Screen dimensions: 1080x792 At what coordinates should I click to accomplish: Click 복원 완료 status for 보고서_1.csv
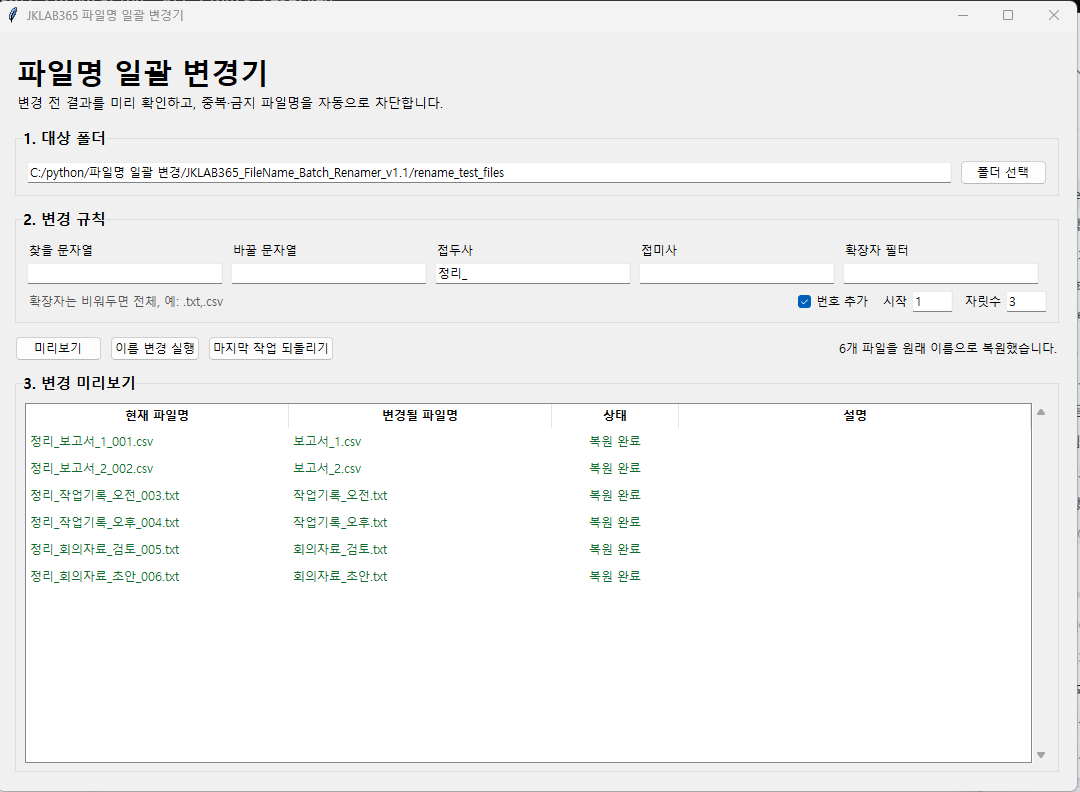(615, 441)
